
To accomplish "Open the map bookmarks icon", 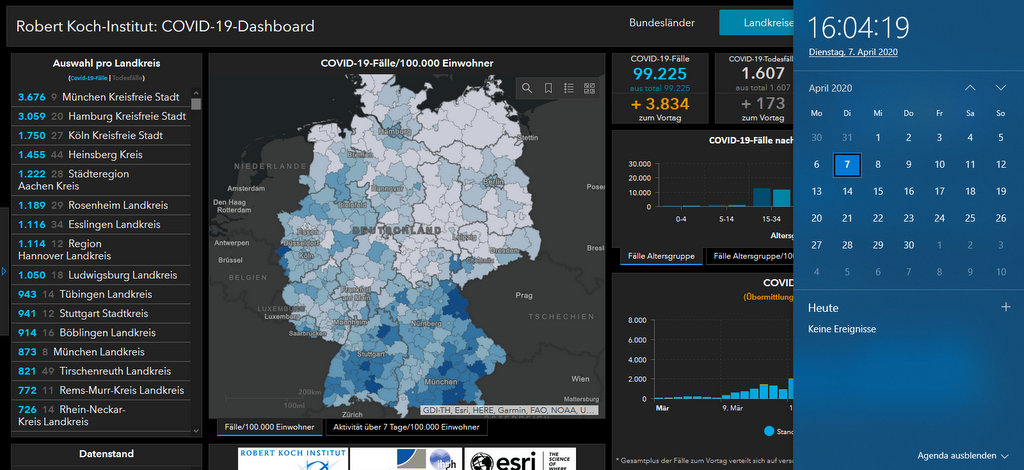I will 549,88.
